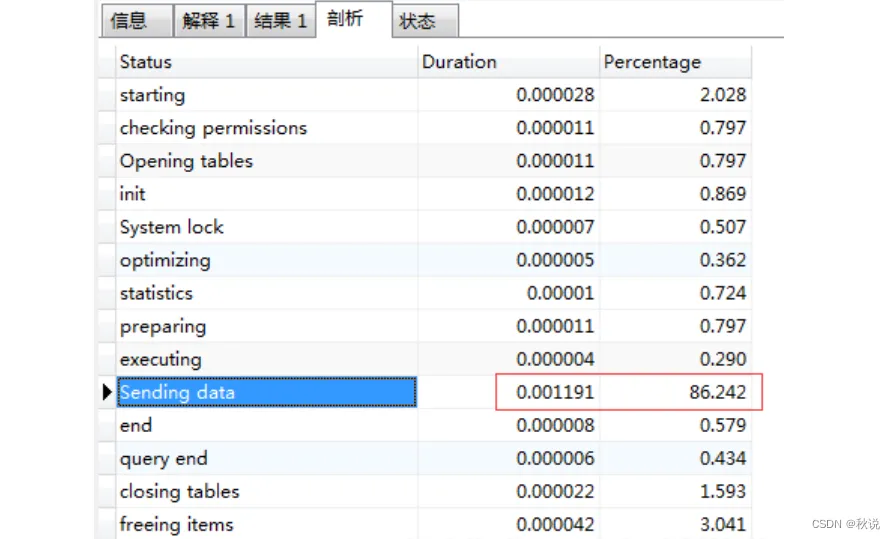Select the 'statistics' status cell
Viewport: 895px width, 539px height.
tap(267, 293)
